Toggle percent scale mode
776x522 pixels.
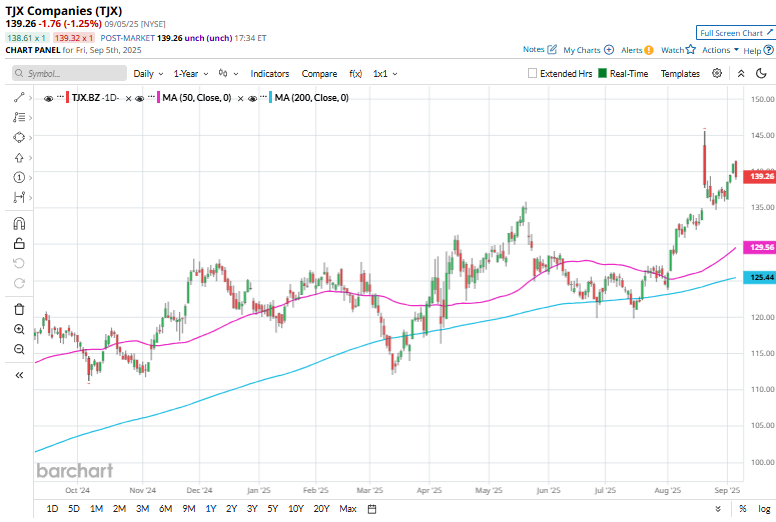[742, 509]
